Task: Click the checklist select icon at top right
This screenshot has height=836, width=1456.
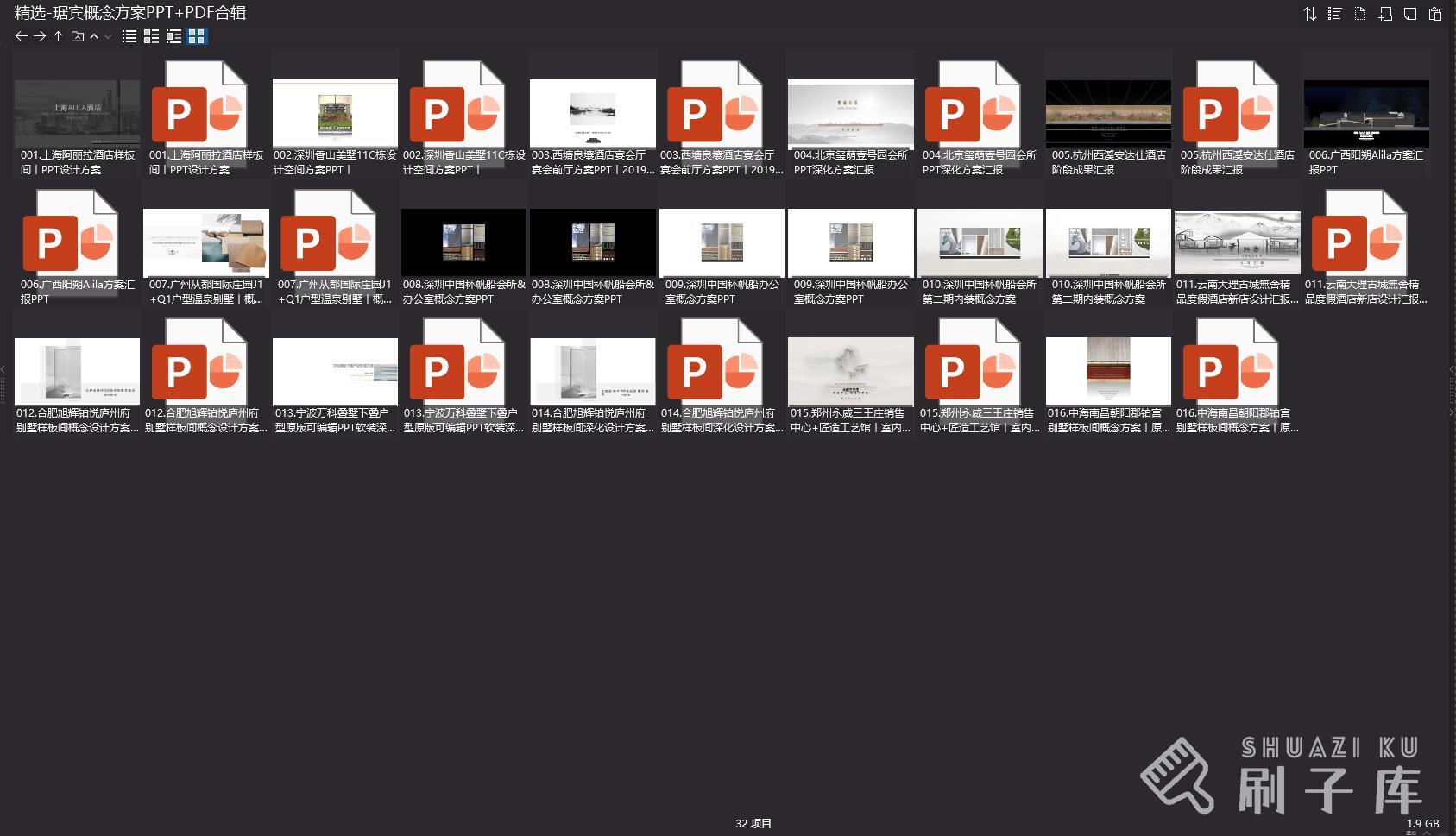Action: 1334,14
